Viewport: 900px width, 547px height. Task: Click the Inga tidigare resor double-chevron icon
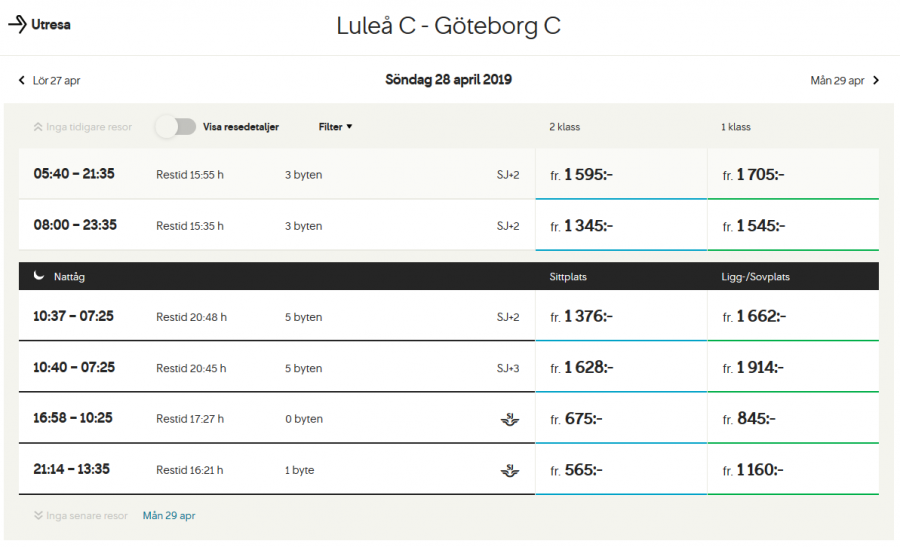pyautogui.click(x=38, y=127)
